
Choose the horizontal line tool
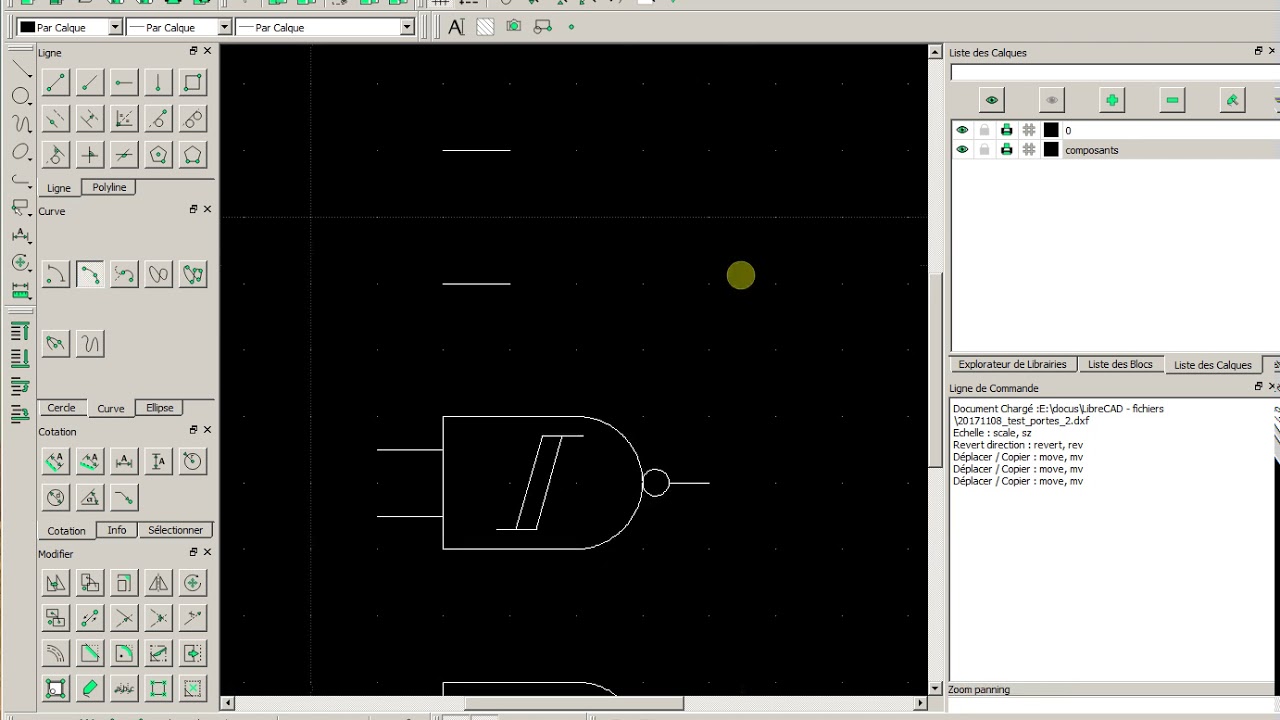124,83
